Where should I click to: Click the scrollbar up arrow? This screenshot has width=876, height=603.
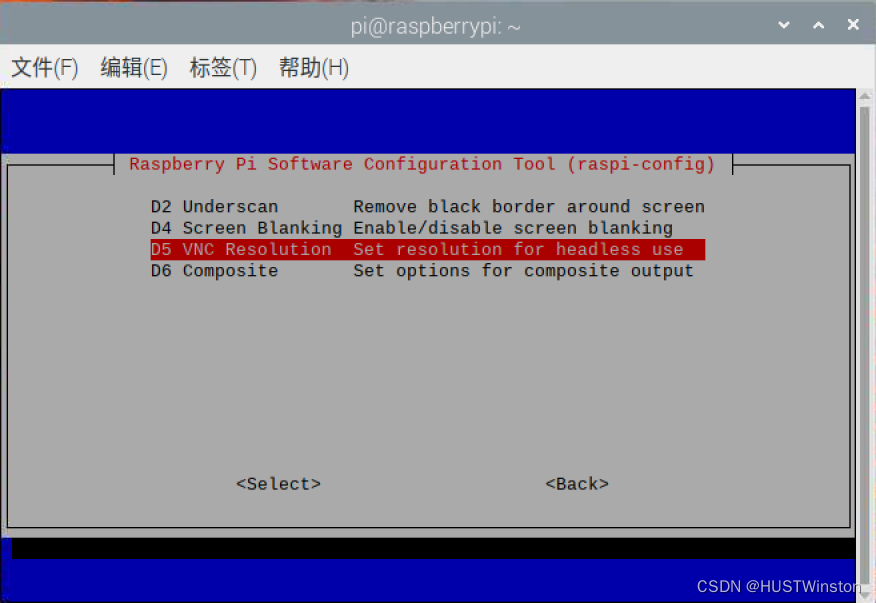click(865, 96)
